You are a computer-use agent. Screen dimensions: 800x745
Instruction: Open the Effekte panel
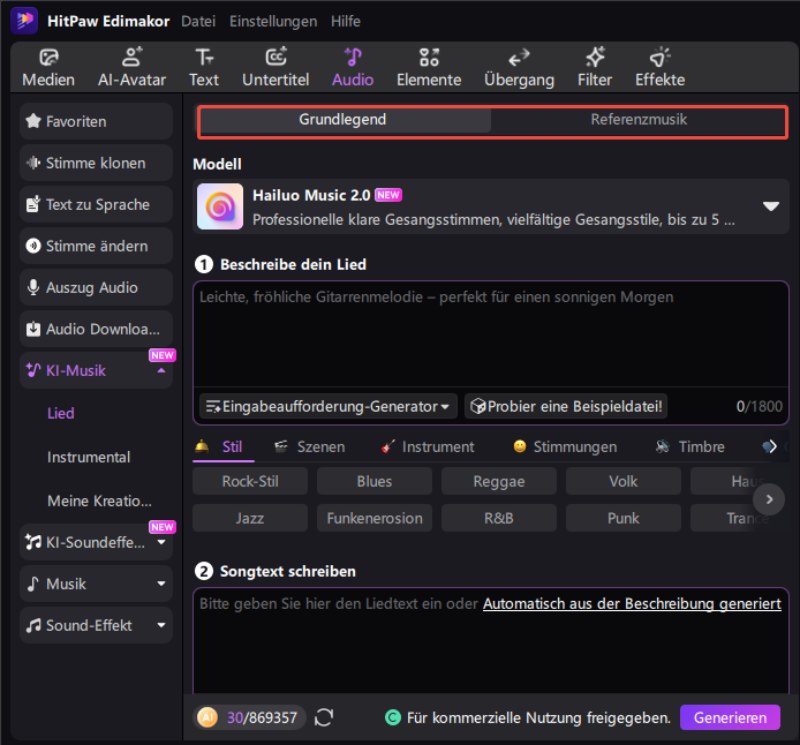[x=658, y=67]
